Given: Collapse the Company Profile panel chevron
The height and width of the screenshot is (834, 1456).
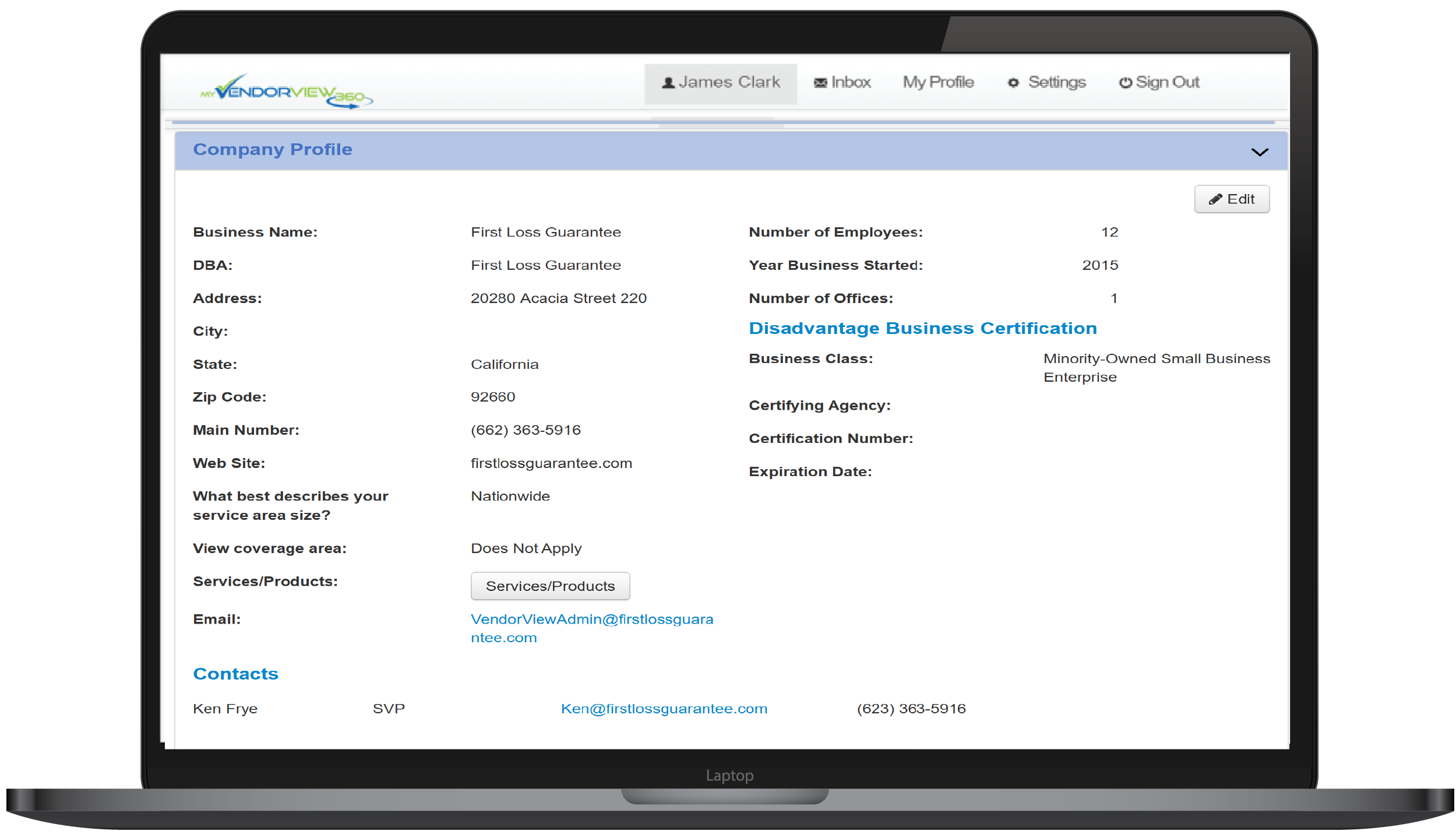Looking at the screenshot, I should pos(1259,152).
